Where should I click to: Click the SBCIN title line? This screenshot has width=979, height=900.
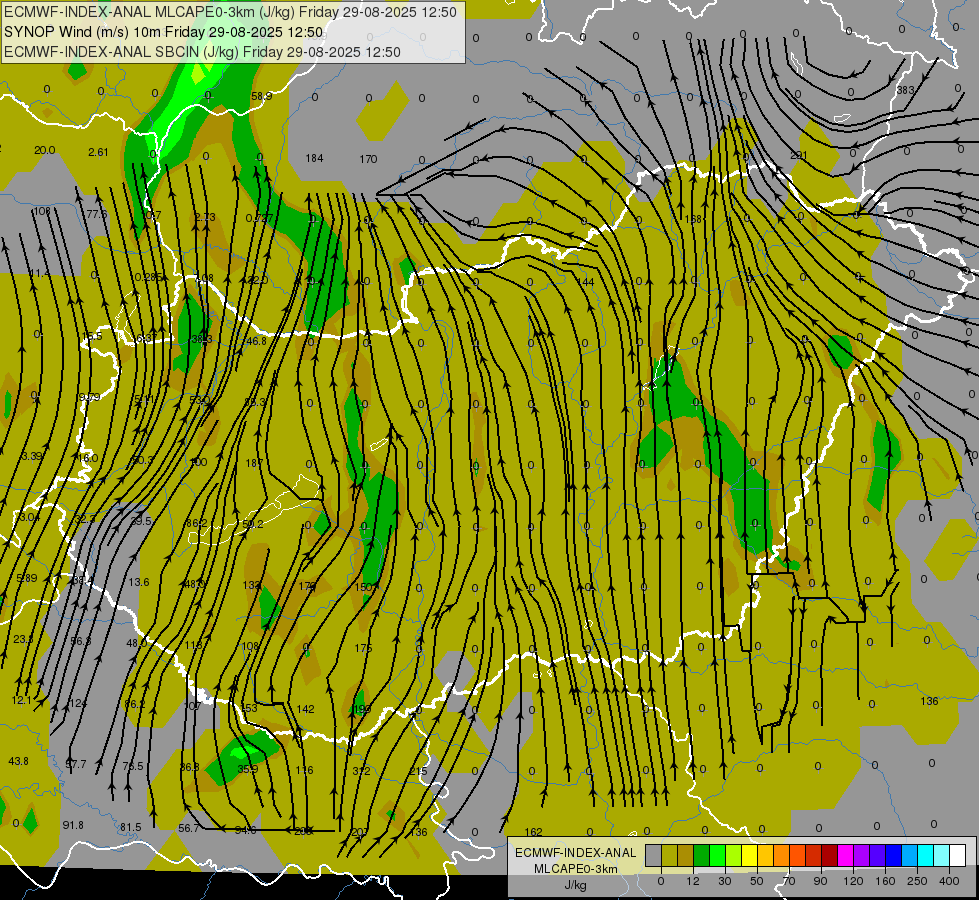202,52
